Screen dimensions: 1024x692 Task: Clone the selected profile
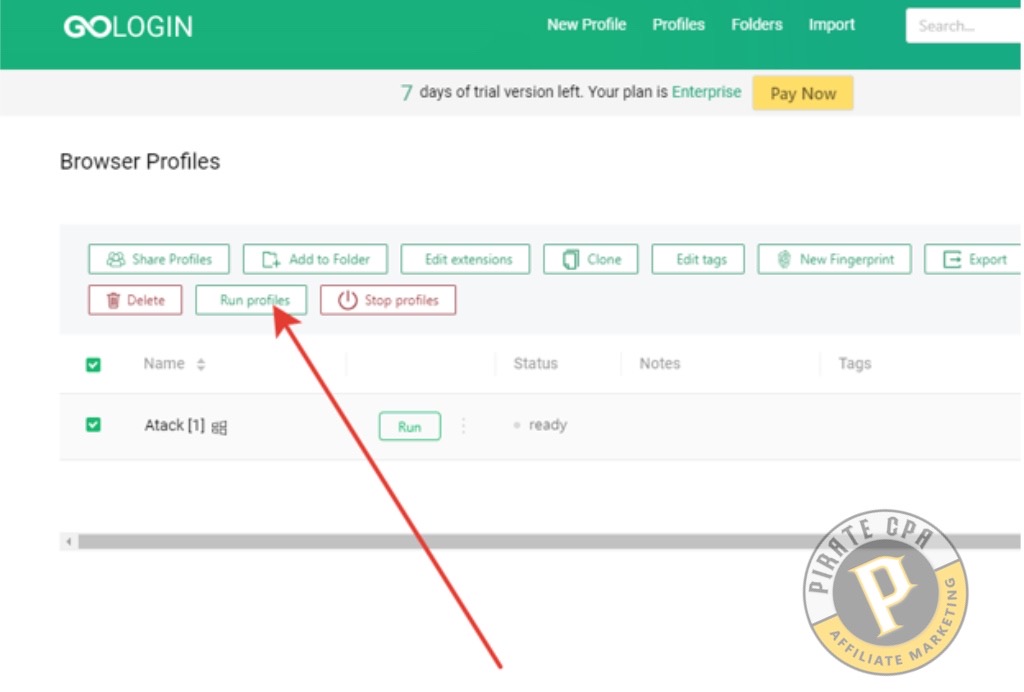[x=591, y=259]
